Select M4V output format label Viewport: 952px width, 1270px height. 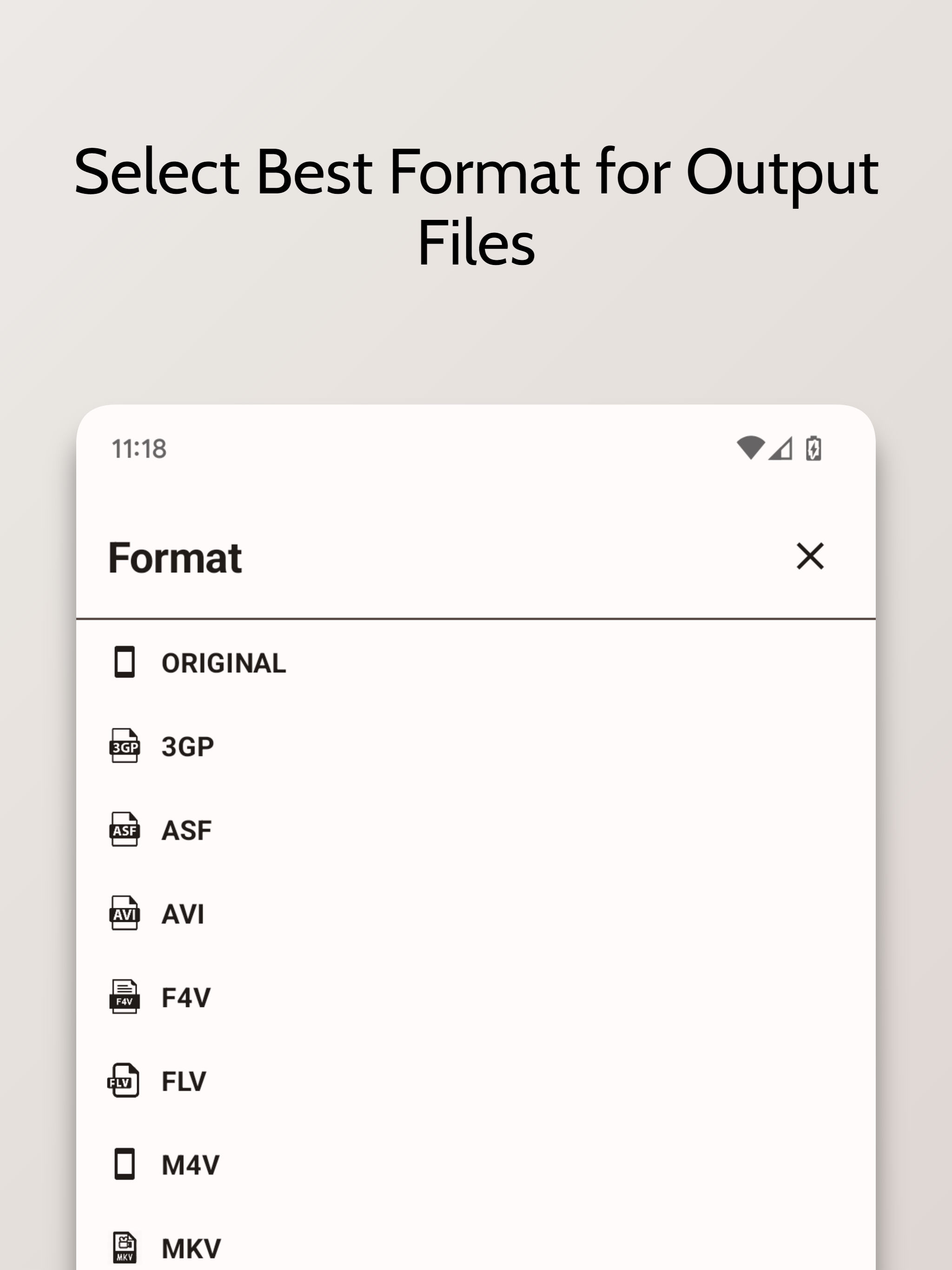[x=191, y=1165]
